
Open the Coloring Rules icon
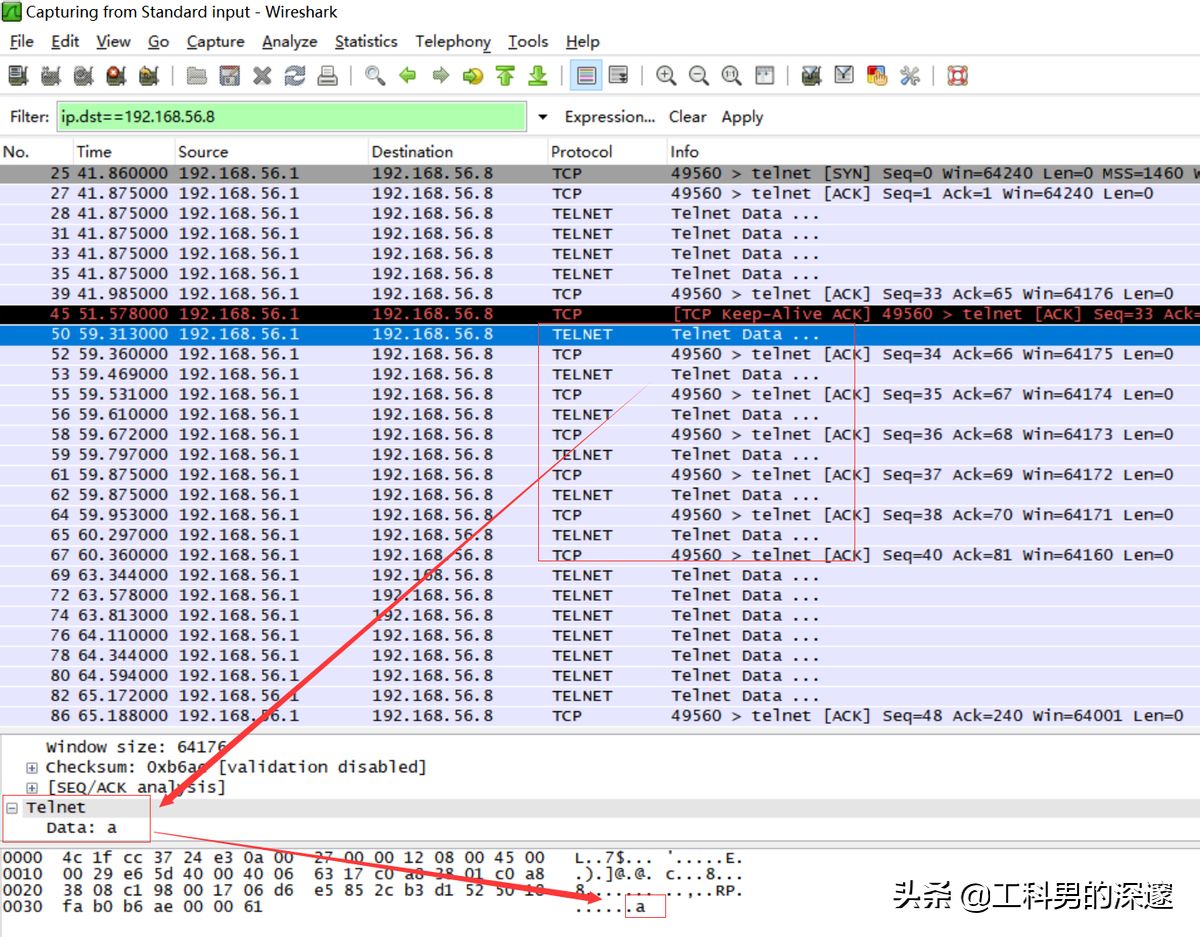[877, 76]
